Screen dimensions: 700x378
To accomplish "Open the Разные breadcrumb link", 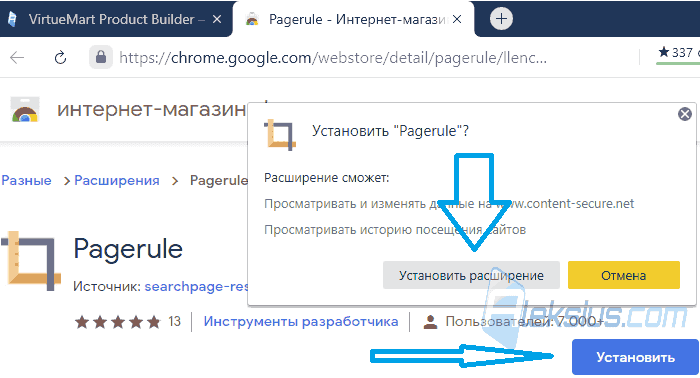I will 26,180.
